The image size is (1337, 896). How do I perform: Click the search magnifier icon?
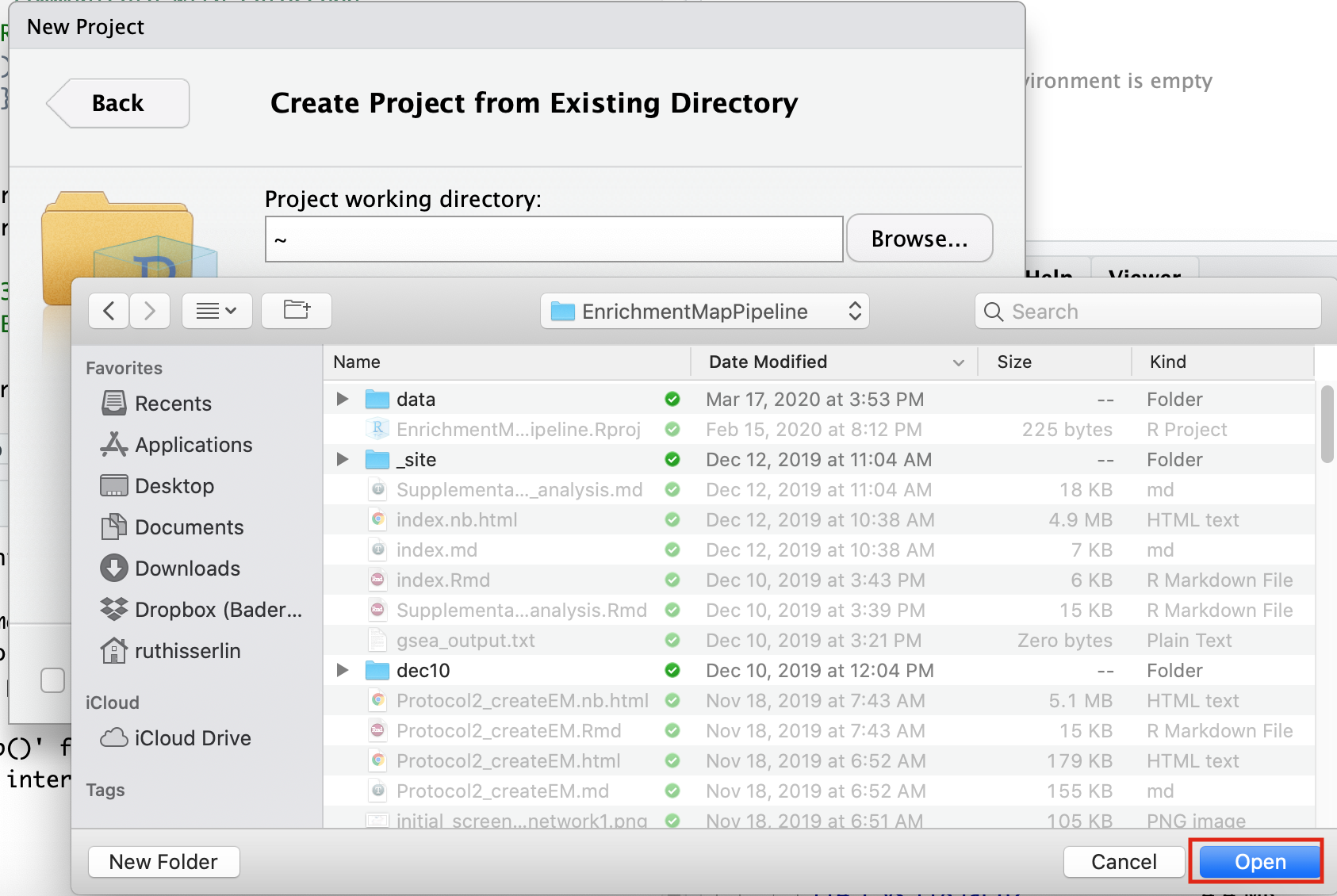(993, 311)
